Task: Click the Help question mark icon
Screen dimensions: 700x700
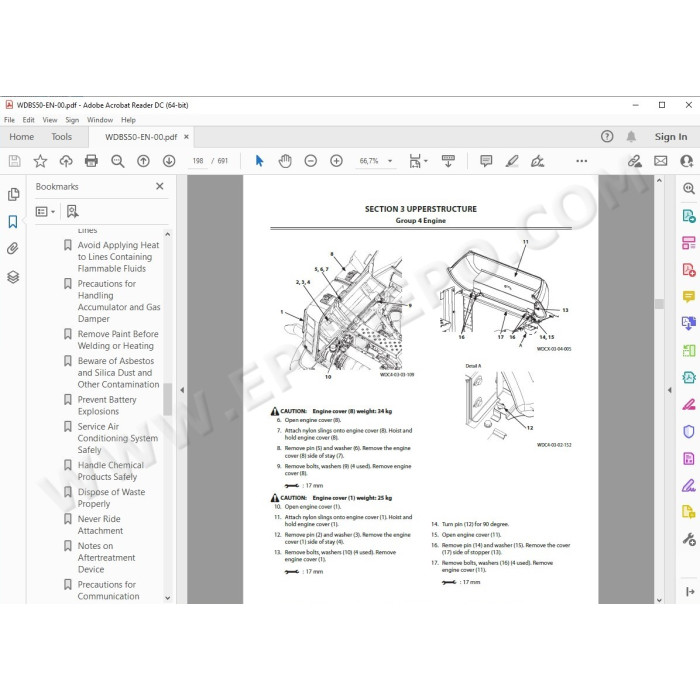Action: pos(607,137)
